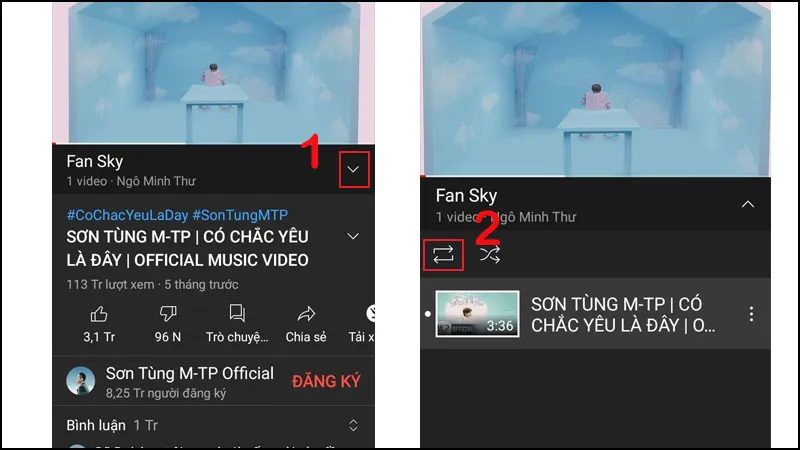Expand the video description arrow
The image size is (800, 450).
point(353,236)
